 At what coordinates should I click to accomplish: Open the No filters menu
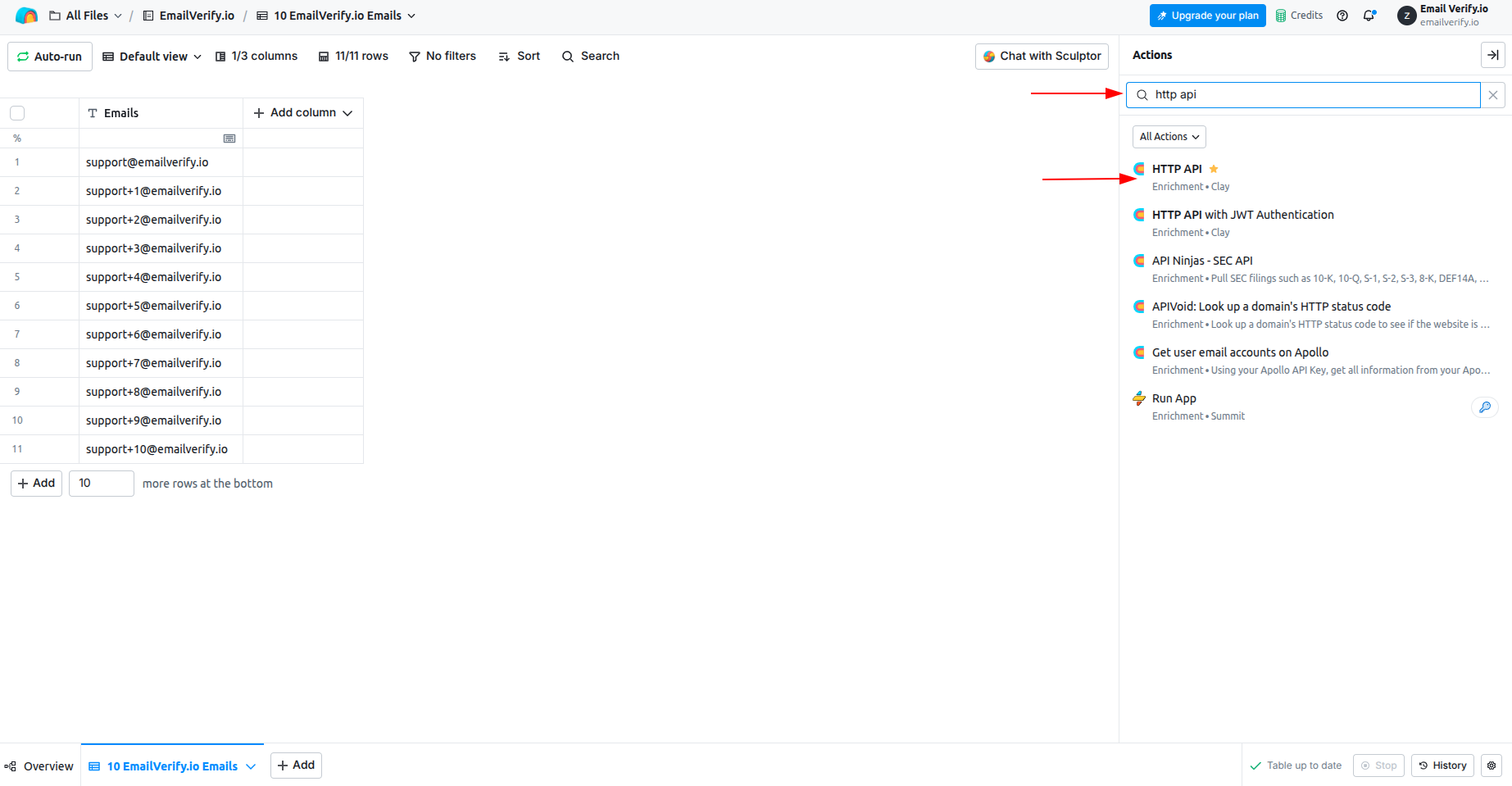[443, 57]
